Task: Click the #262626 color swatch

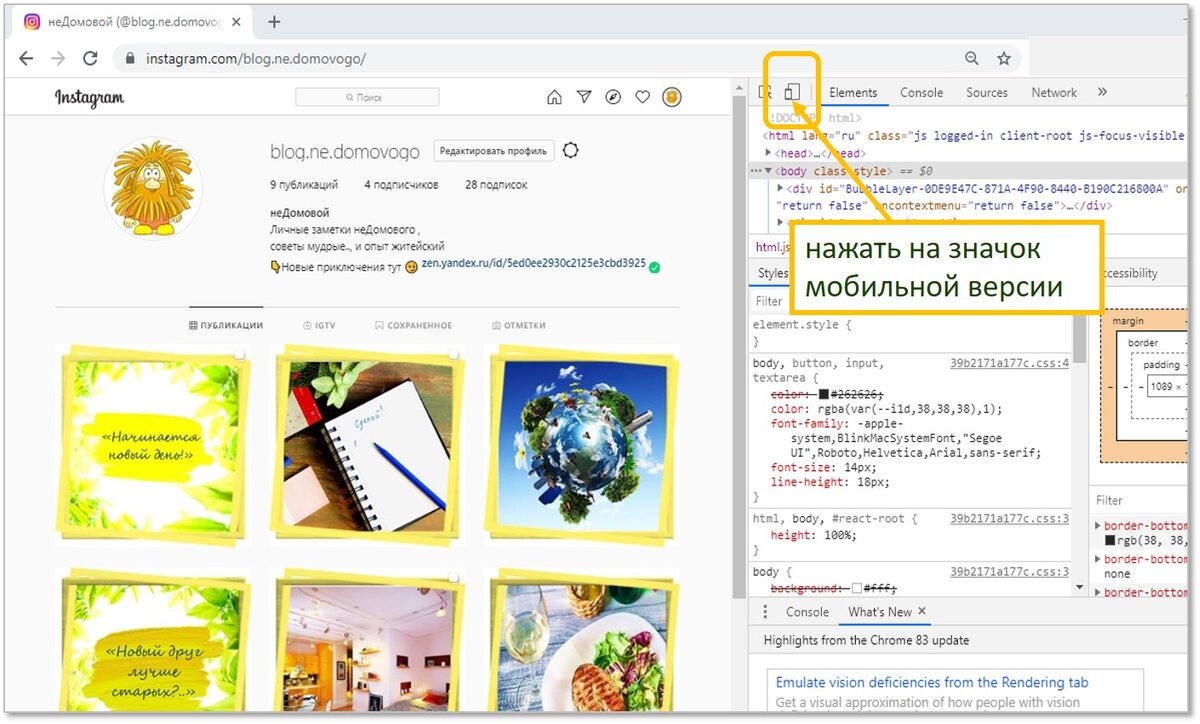Action: coord(824,395)
